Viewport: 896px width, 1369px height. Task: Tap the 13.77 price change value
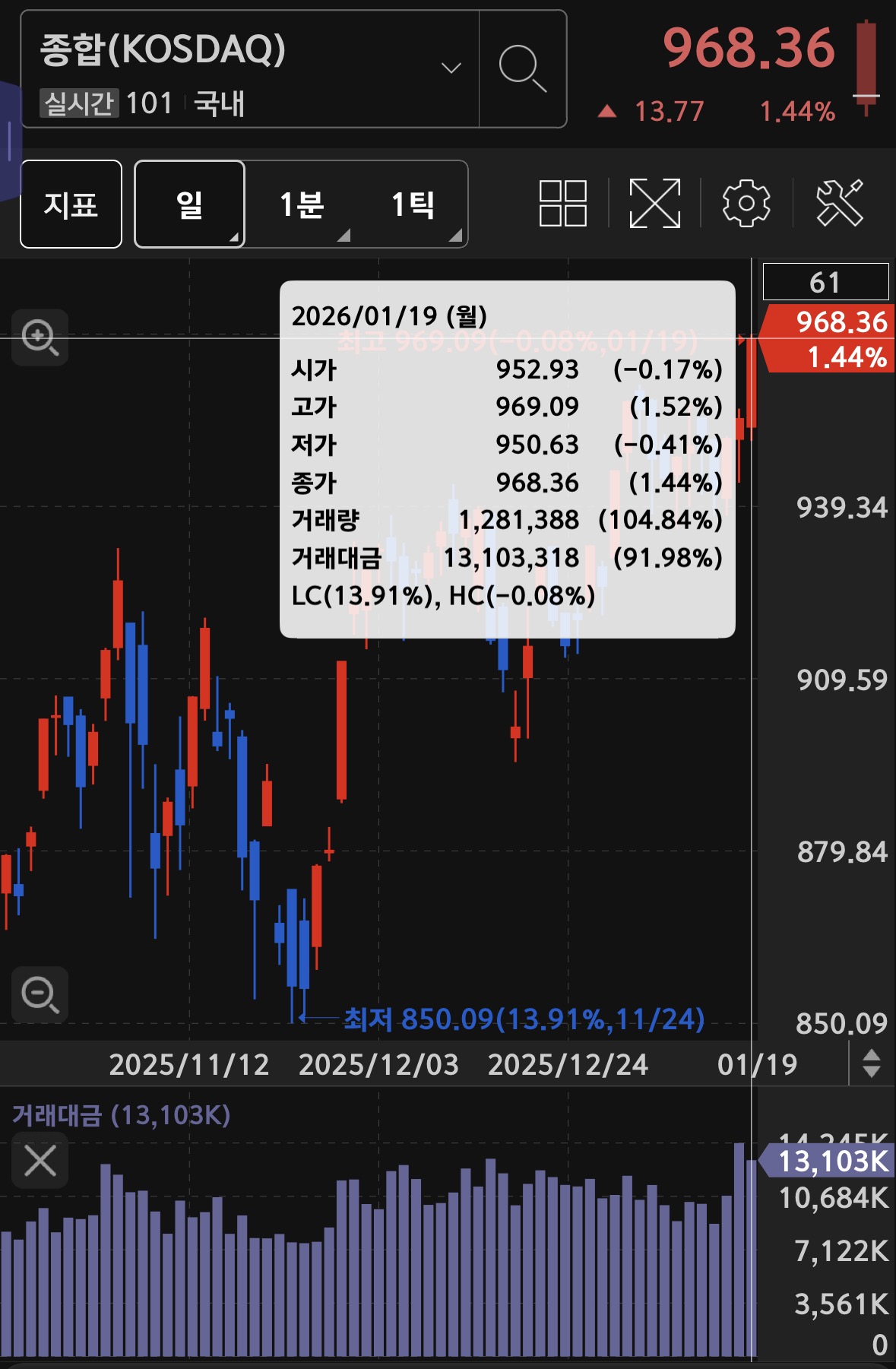(670, 112)
